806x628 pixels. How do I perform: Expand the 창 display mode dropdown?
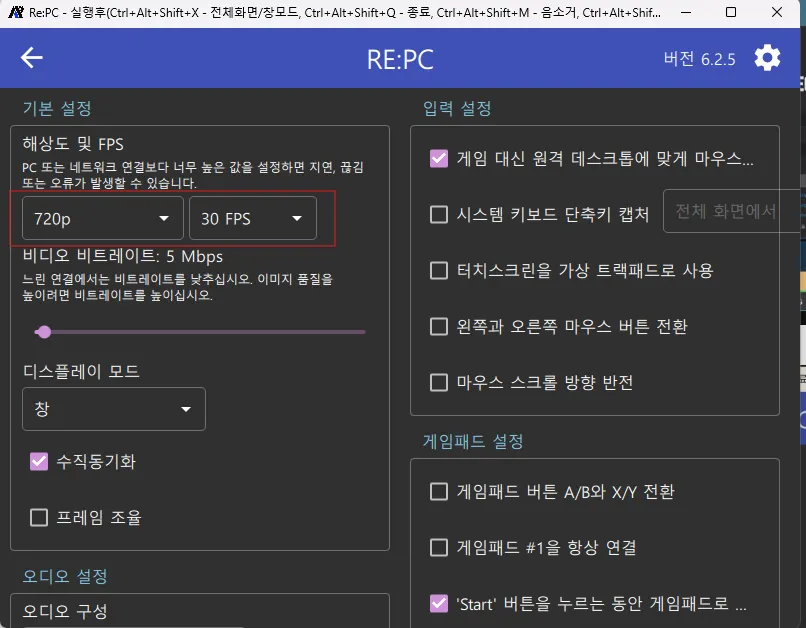tap(114, 409)
